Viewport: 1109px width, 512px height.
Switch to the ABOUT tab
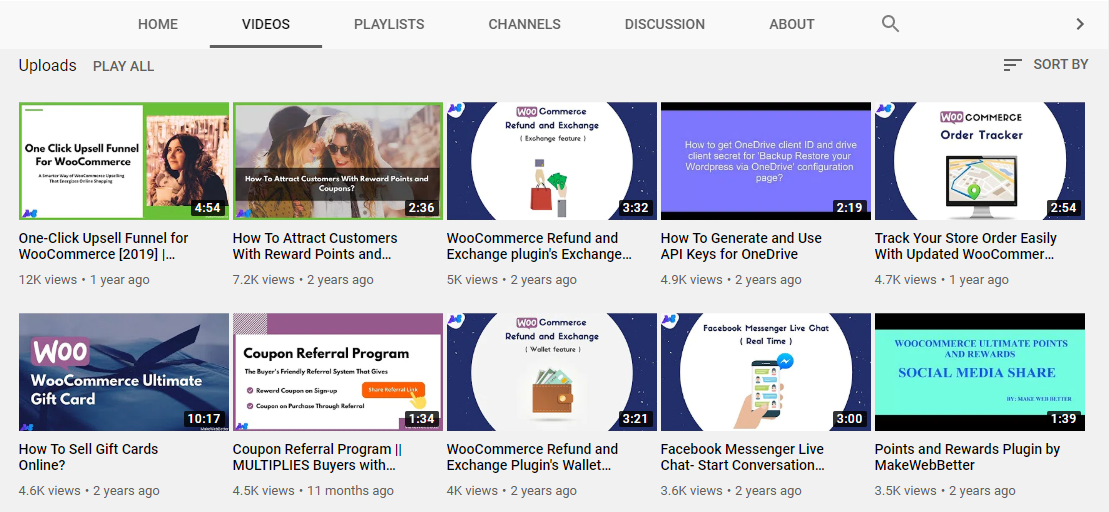tap(791, 24)
